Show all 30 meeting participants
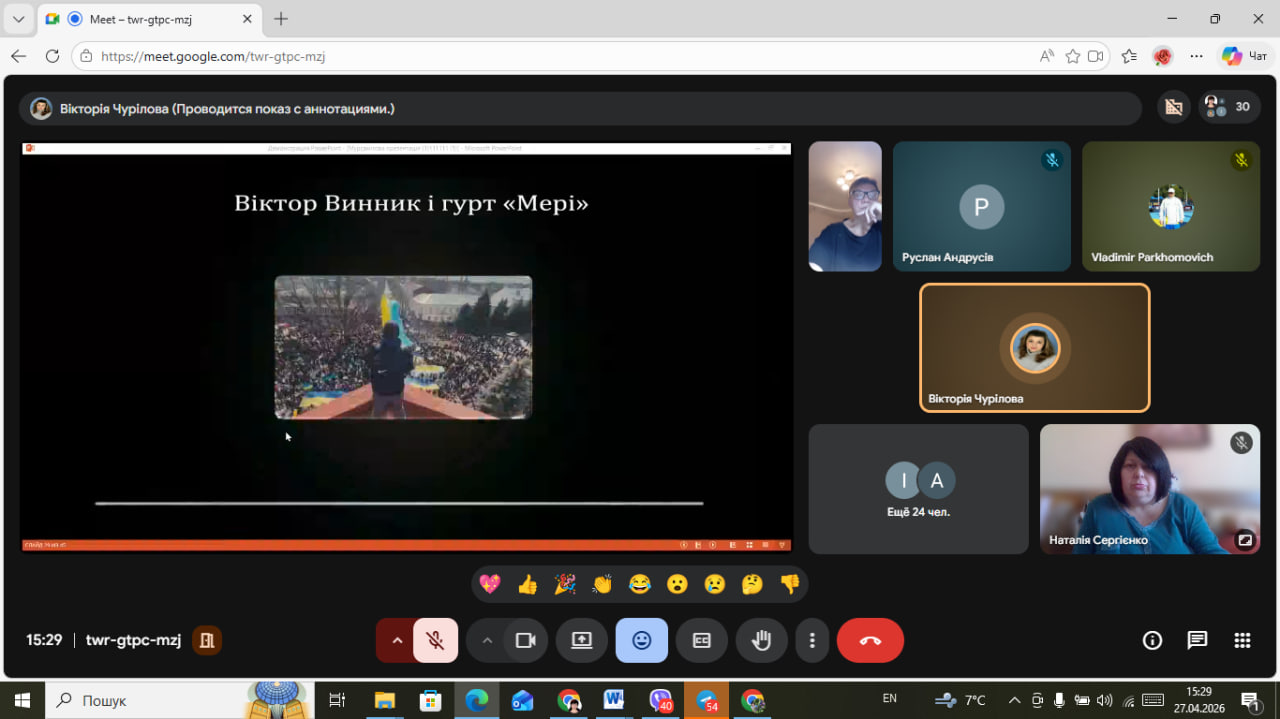This screenshot has height=719, width=1280. (1229, 107)
